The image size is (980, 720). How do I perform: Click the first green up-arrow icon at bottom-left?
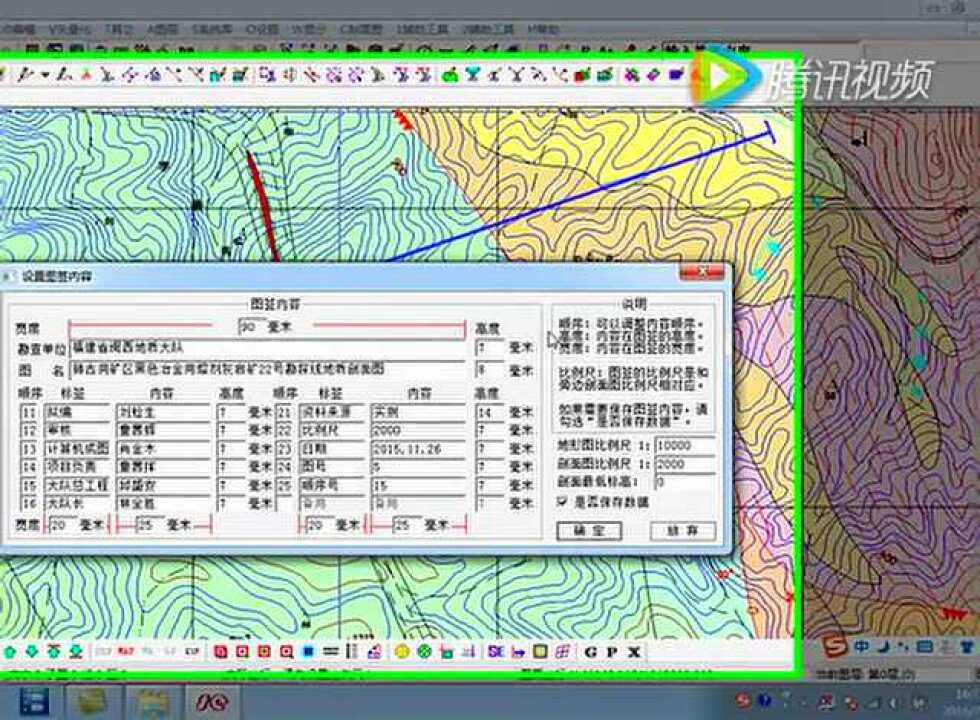click(10, 652)
